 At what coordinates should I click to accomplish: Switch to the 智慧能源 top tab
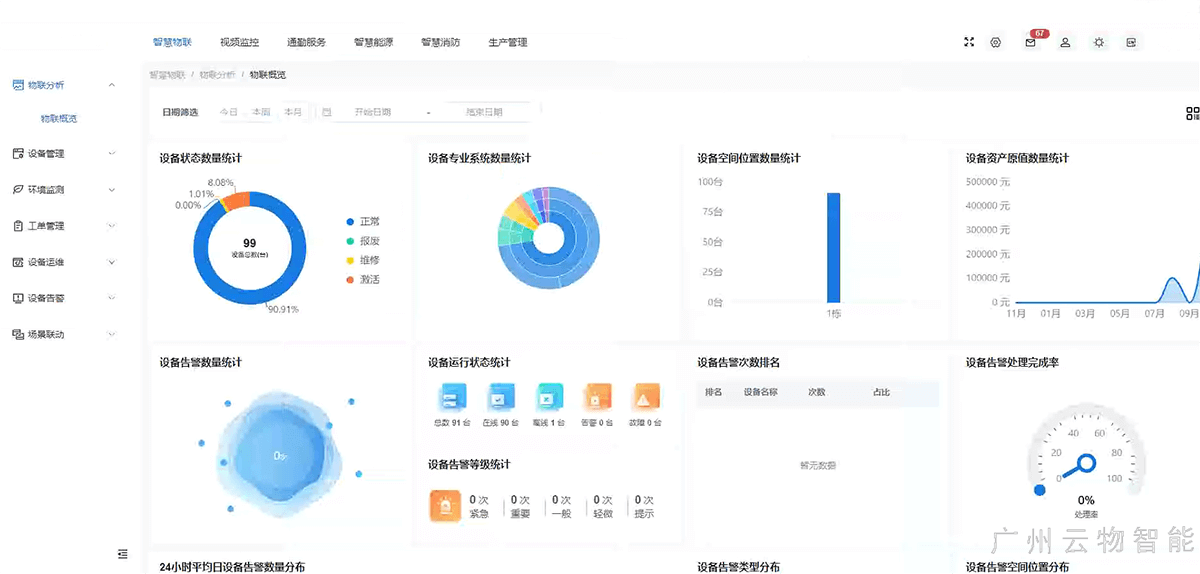tap(373, 43)
